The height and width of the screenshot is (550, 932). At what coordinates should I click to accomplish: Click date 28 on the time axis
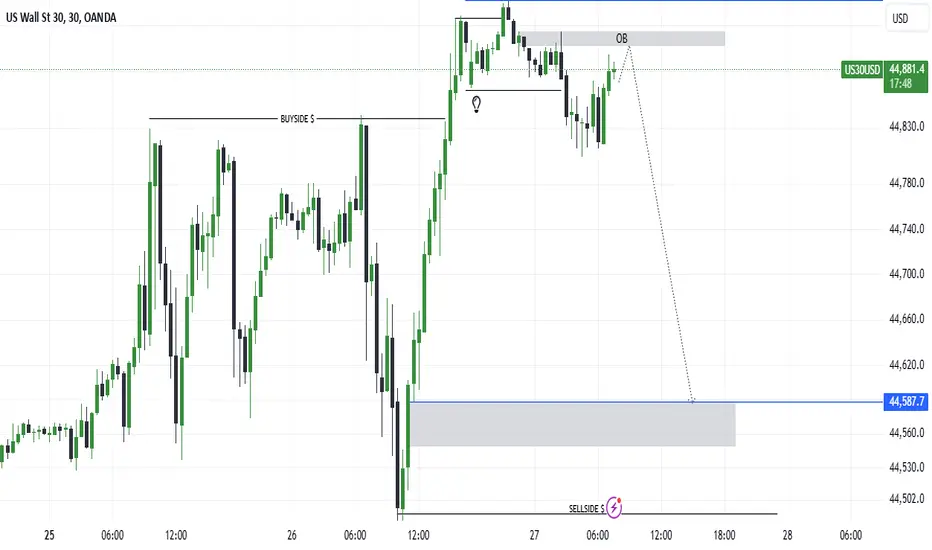[x=787, y=535]
